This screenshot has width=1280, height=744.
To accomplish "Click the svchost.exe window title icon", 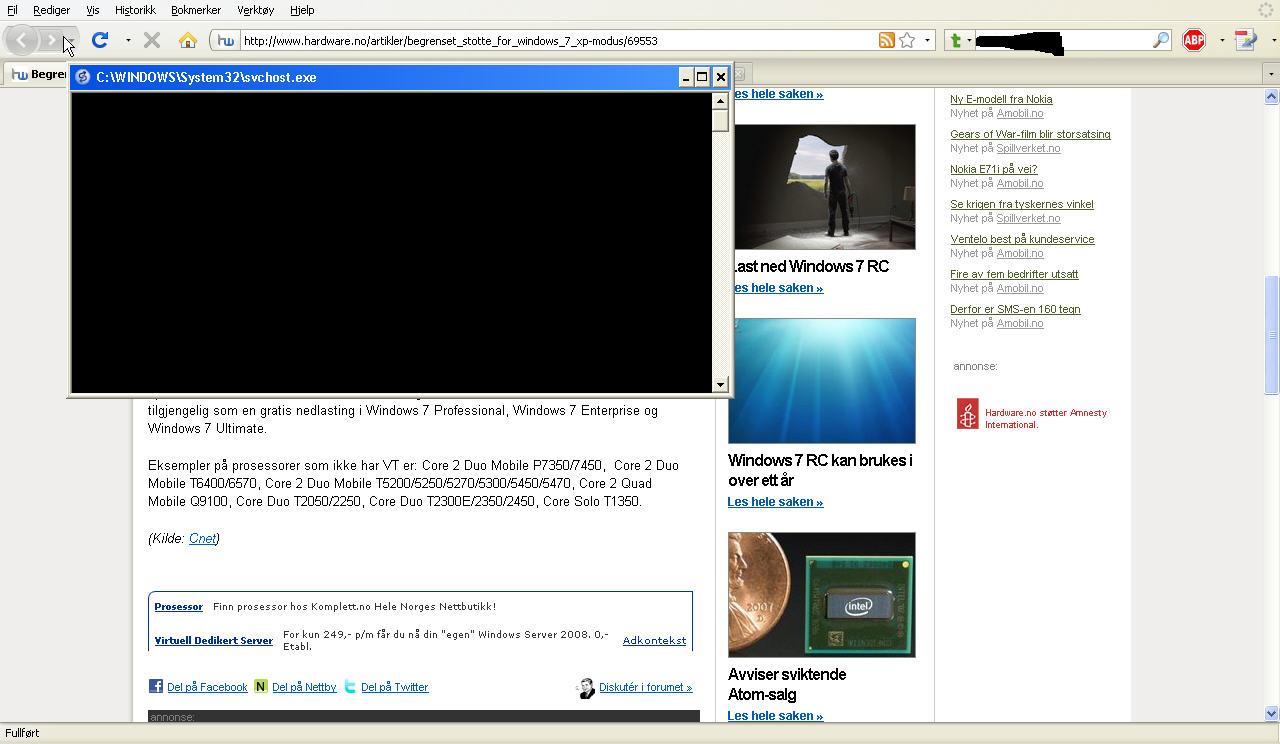I will (x=84, y=77).
